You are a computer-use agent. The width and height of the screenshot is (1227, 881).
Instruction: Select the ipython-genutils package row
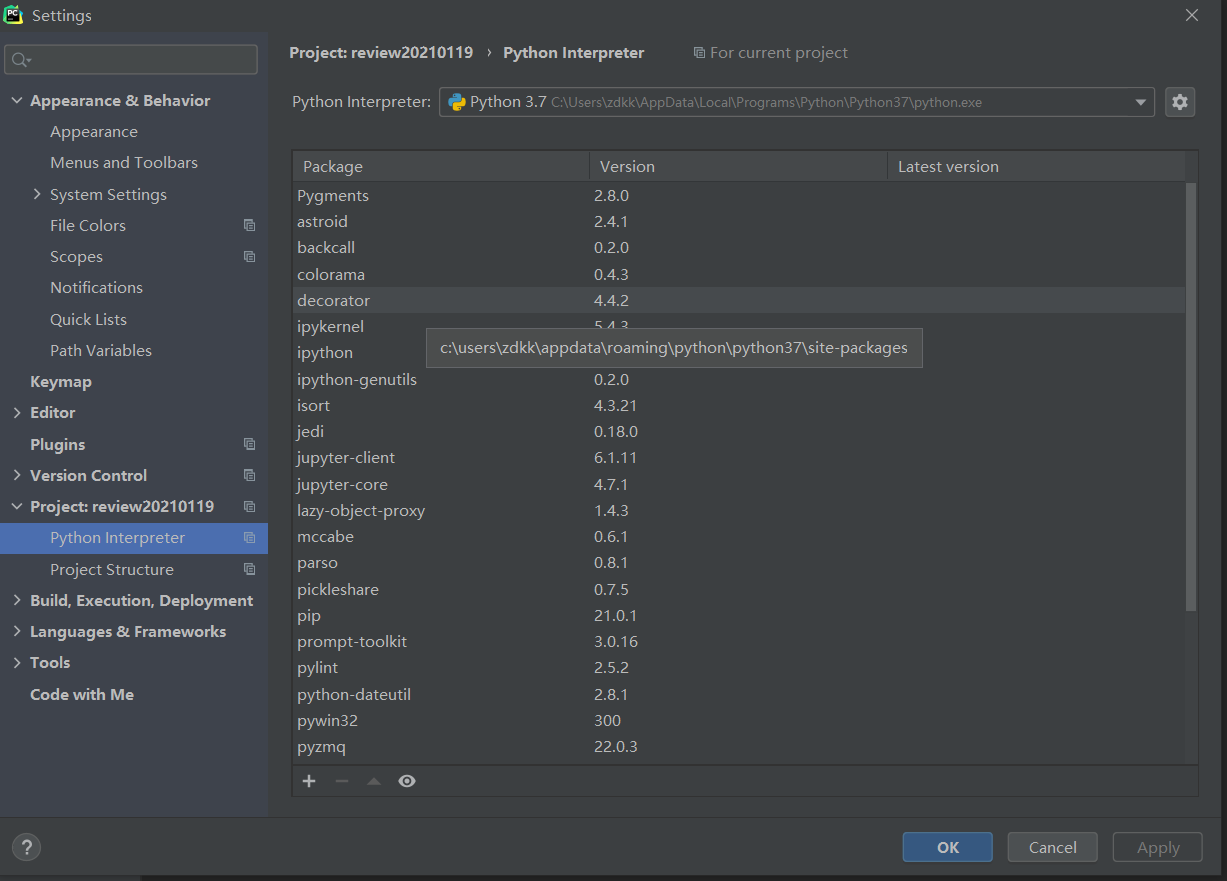coord(739,380)
